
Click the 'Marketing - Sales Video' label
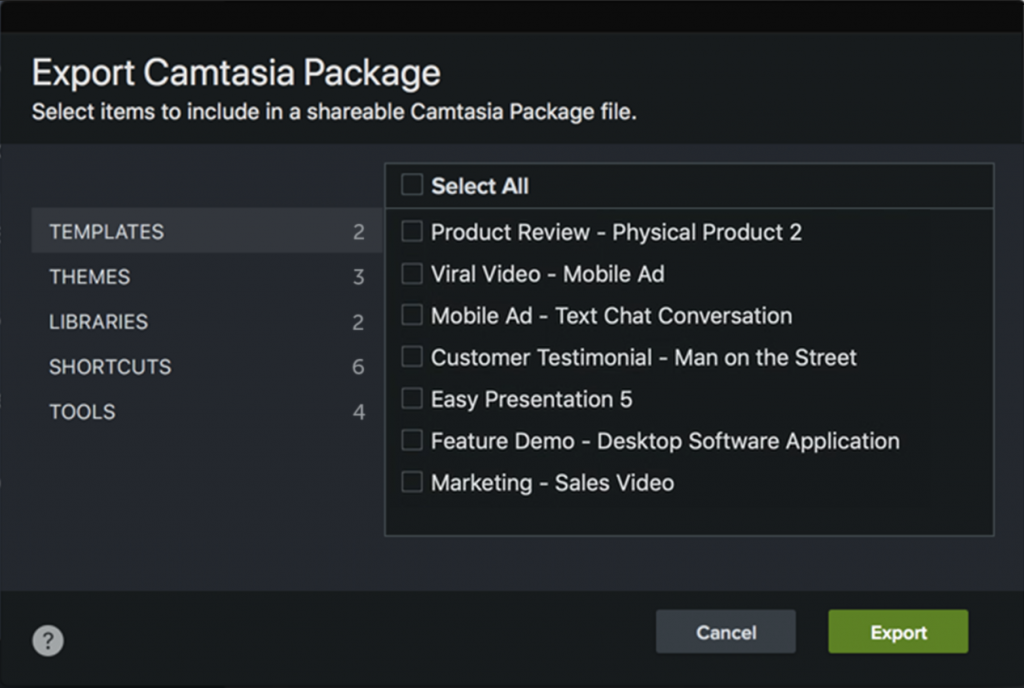click(x=552, y=483)
